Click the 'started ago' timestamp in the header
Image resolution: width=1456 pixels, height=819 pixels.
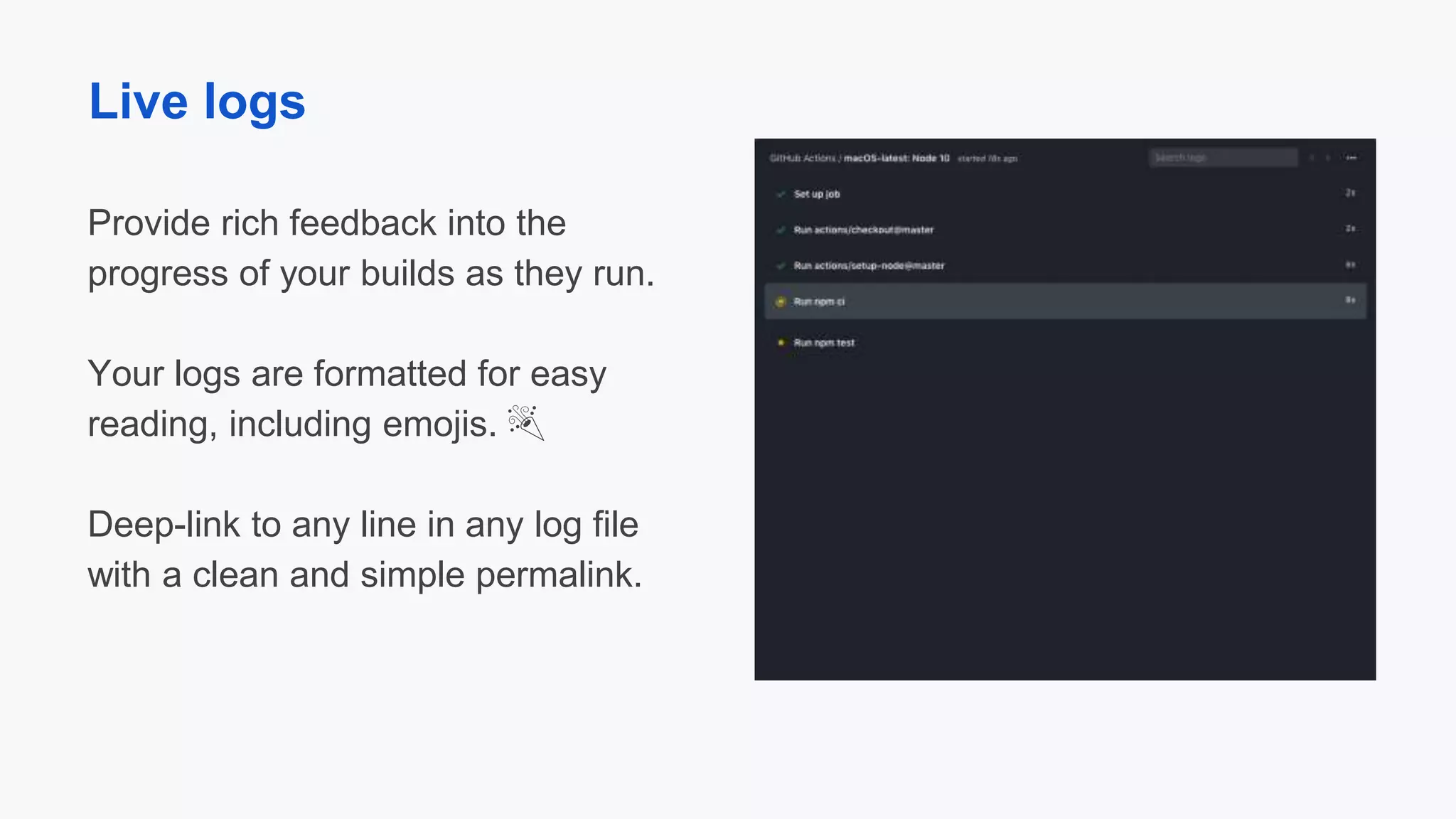987,159
